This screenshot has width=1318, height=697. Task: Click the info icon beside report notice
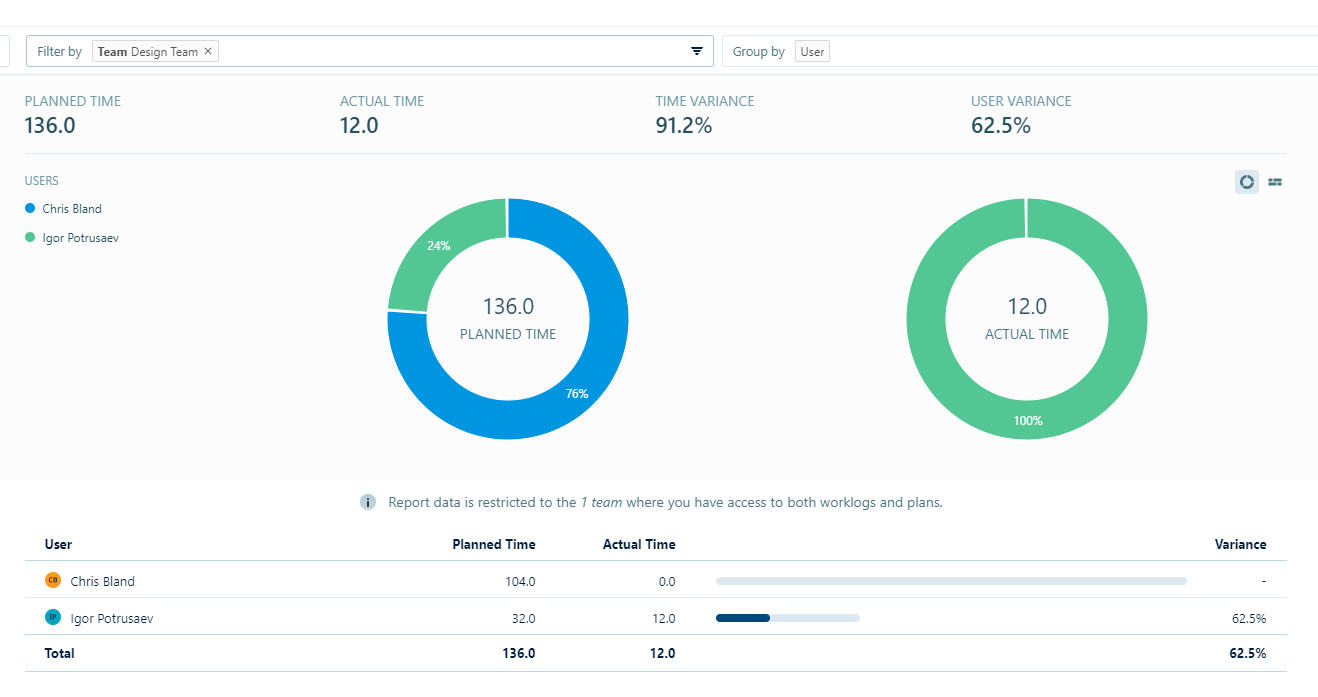click(368, 502)
